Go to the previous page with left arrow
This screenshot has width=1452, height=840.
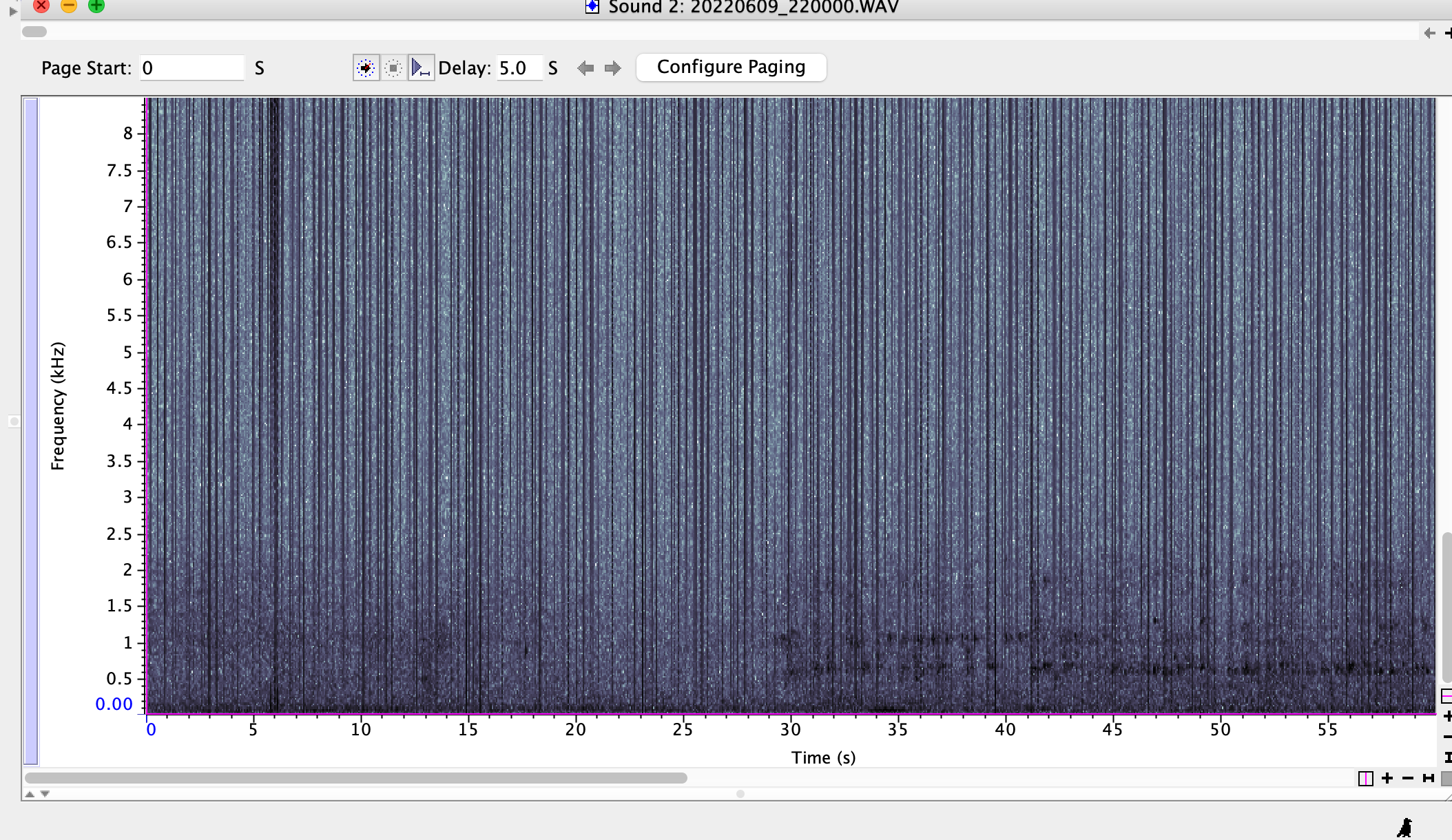585,68
